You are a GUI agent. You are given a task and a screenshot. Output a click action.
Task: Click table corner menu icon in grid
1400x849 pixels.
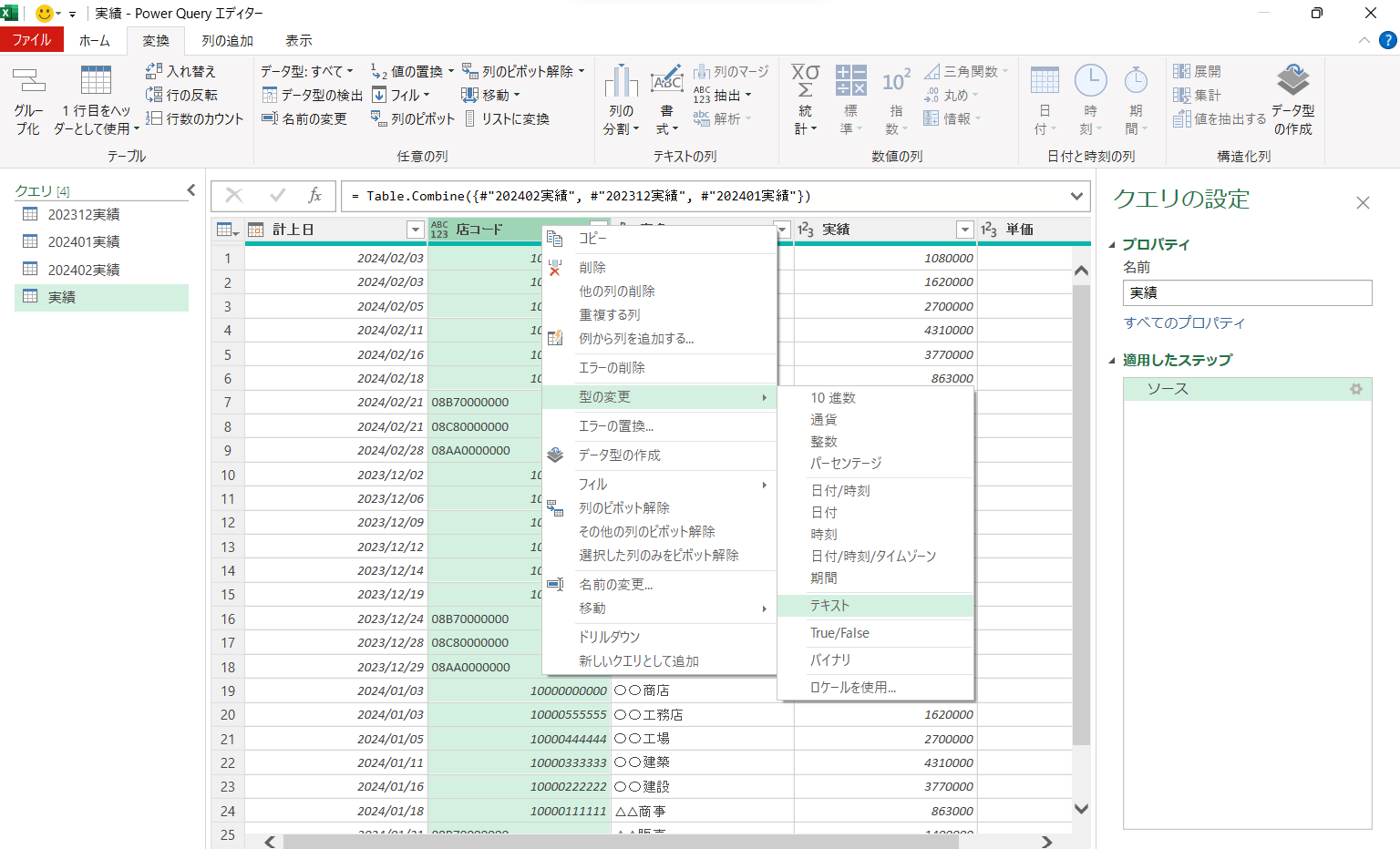click(227, 230)
